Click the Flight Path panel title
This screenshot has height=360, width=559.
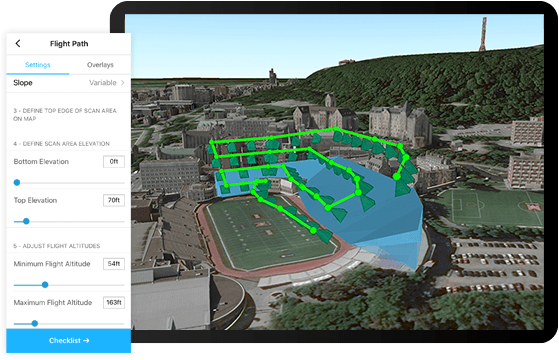[69, 44]
